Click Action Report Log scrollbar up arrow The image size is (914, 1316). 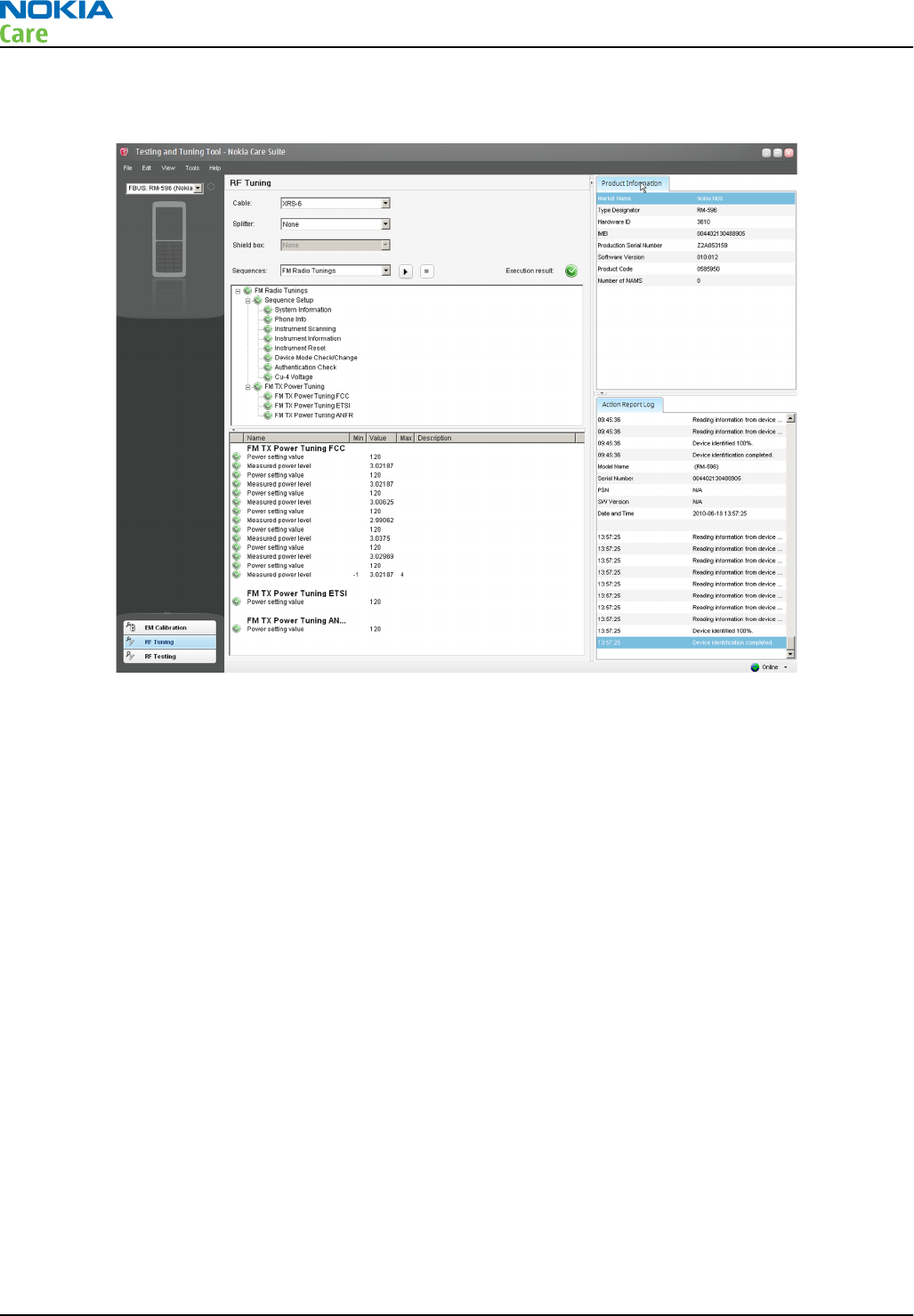coord(791,418)
